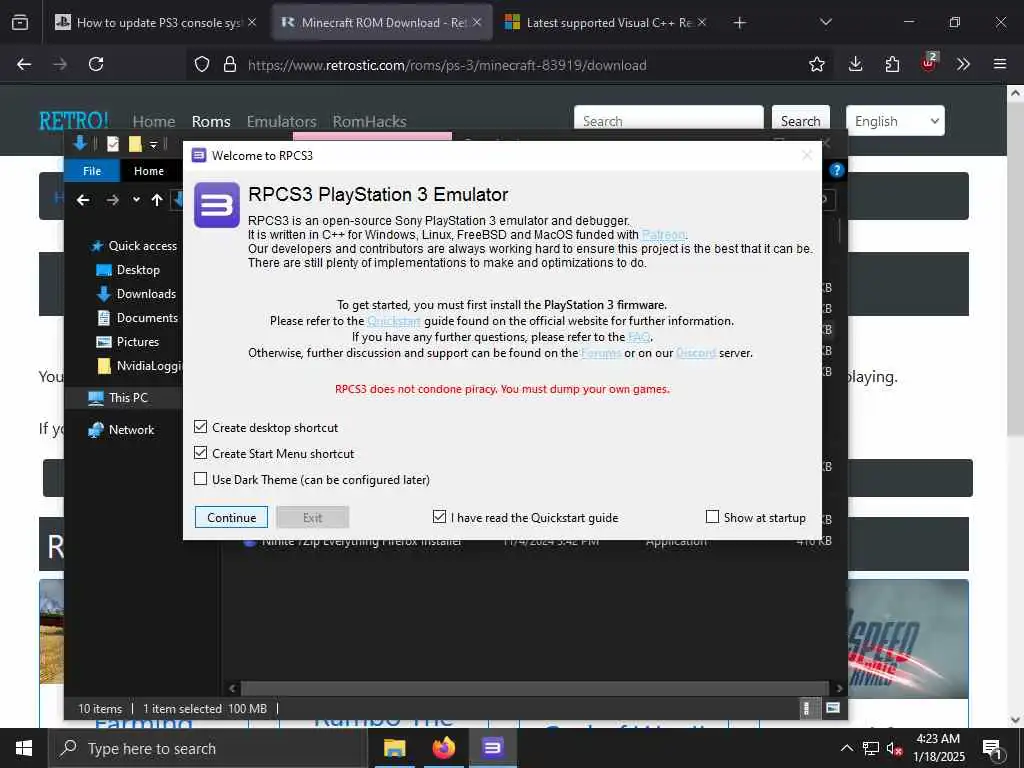
Task: Click File Explorer taskbar icon
Action: tap(394, 748)
